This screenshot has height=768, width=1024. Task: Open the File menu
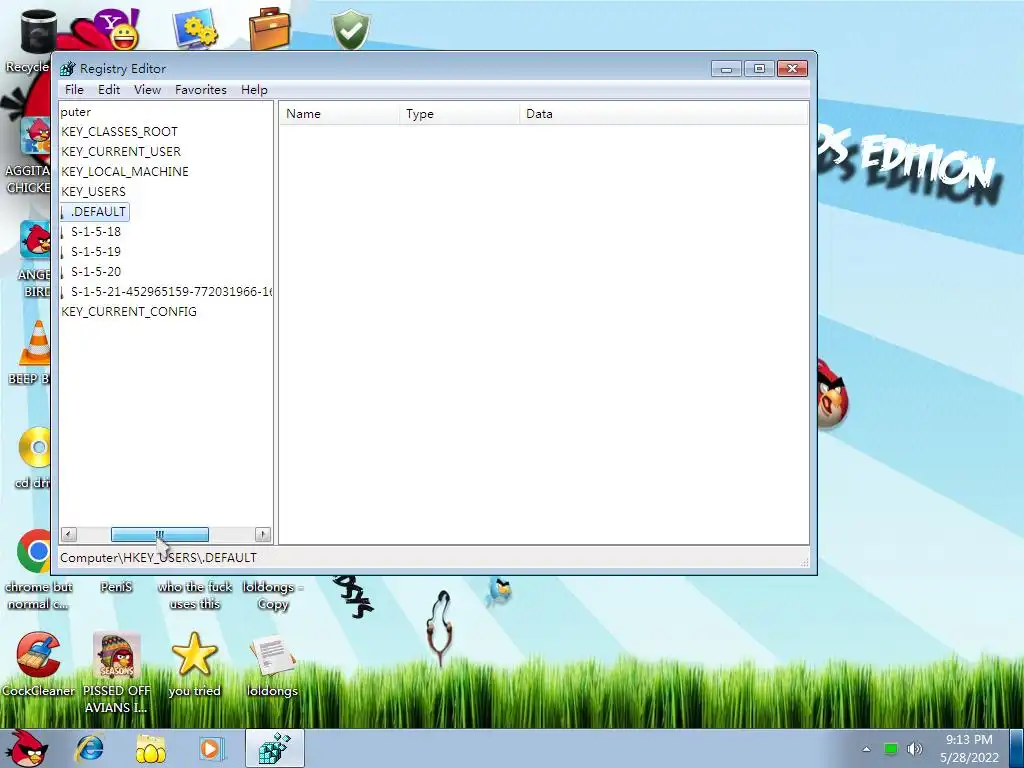point(74,89)
